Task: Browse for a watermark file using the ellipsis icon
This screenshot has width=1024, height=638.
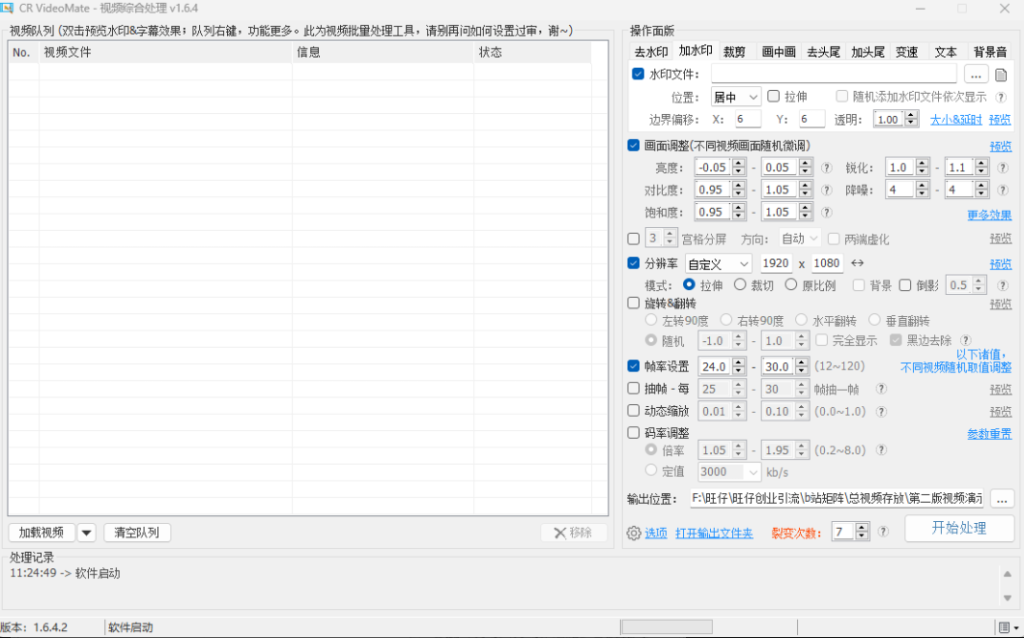Action: [975, 73]
